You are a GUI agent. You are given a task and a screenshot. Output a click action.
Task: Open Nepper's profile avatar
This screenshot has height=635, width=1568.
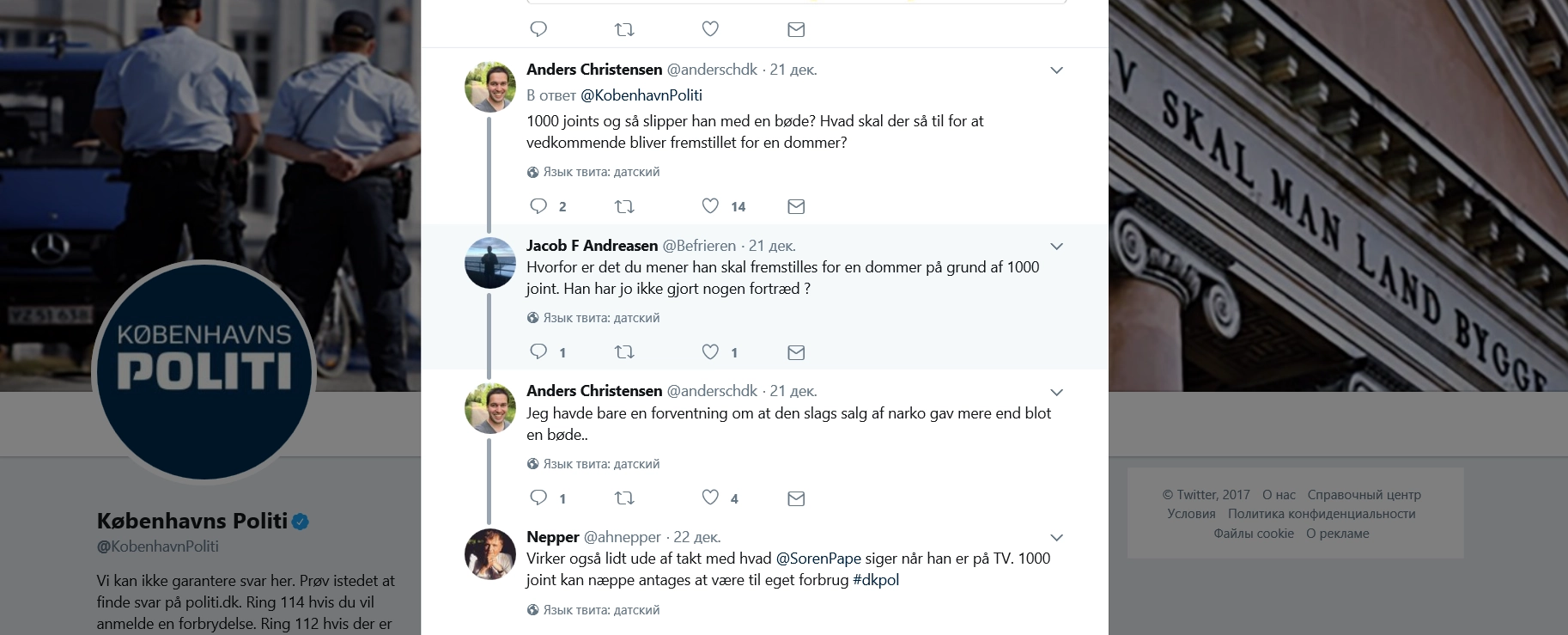pos(490,554)
